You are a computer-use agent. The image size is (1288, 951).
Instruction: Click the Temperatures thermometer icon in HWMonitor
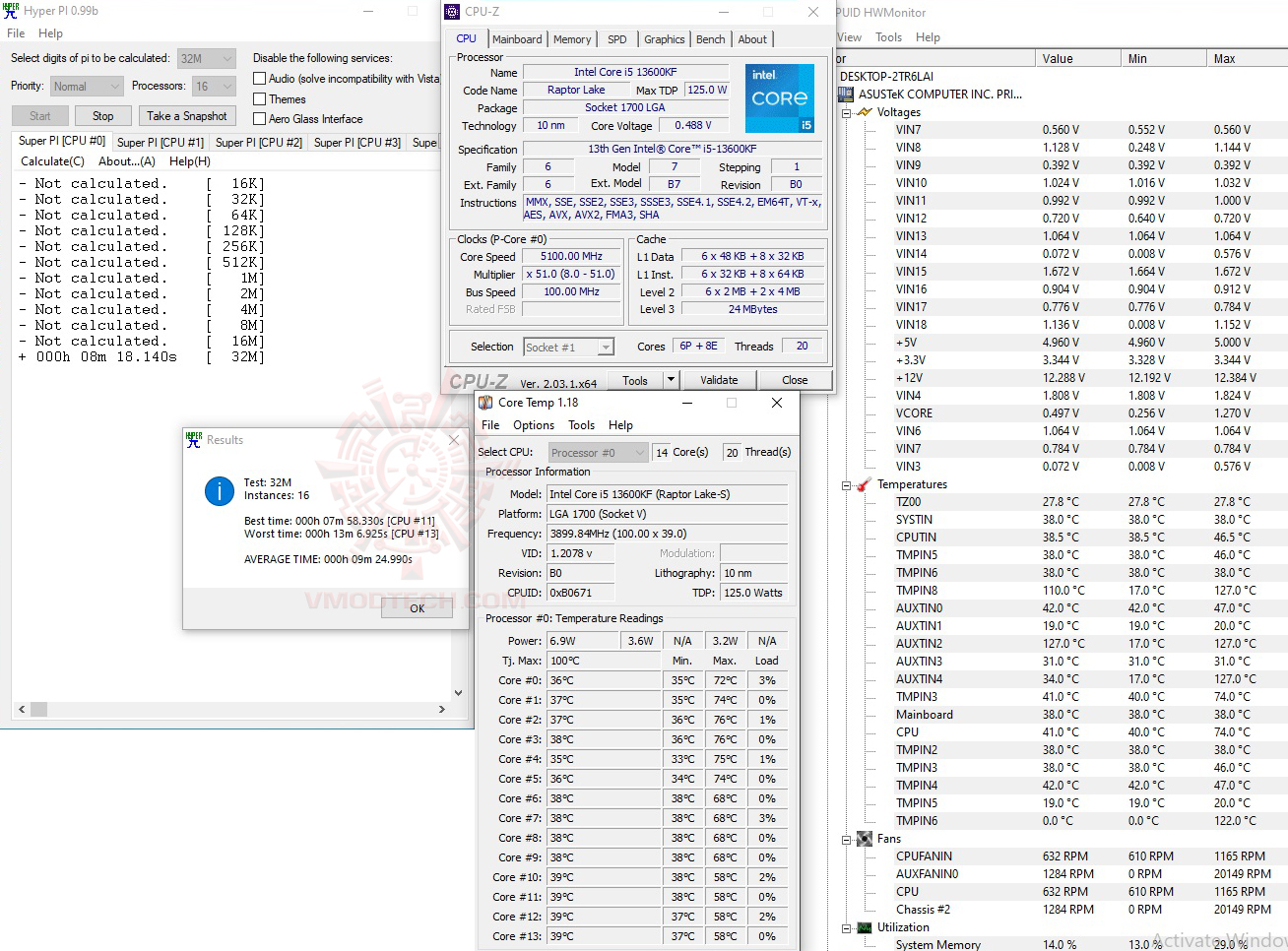click(865, 484)
